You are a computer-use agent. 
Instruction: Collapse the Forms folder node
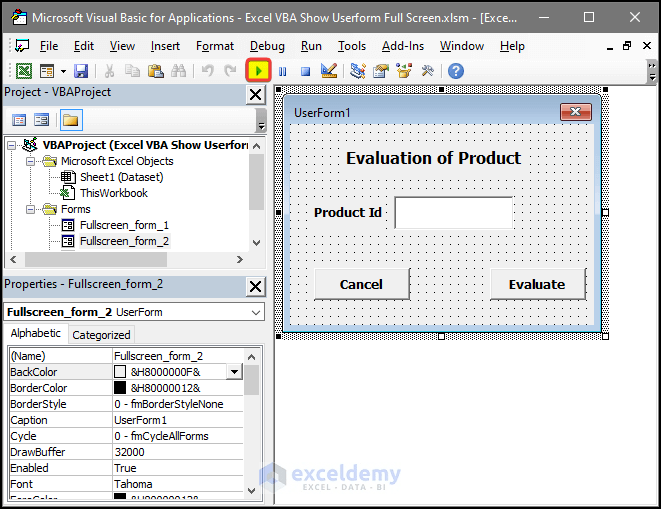pos(30,210)
